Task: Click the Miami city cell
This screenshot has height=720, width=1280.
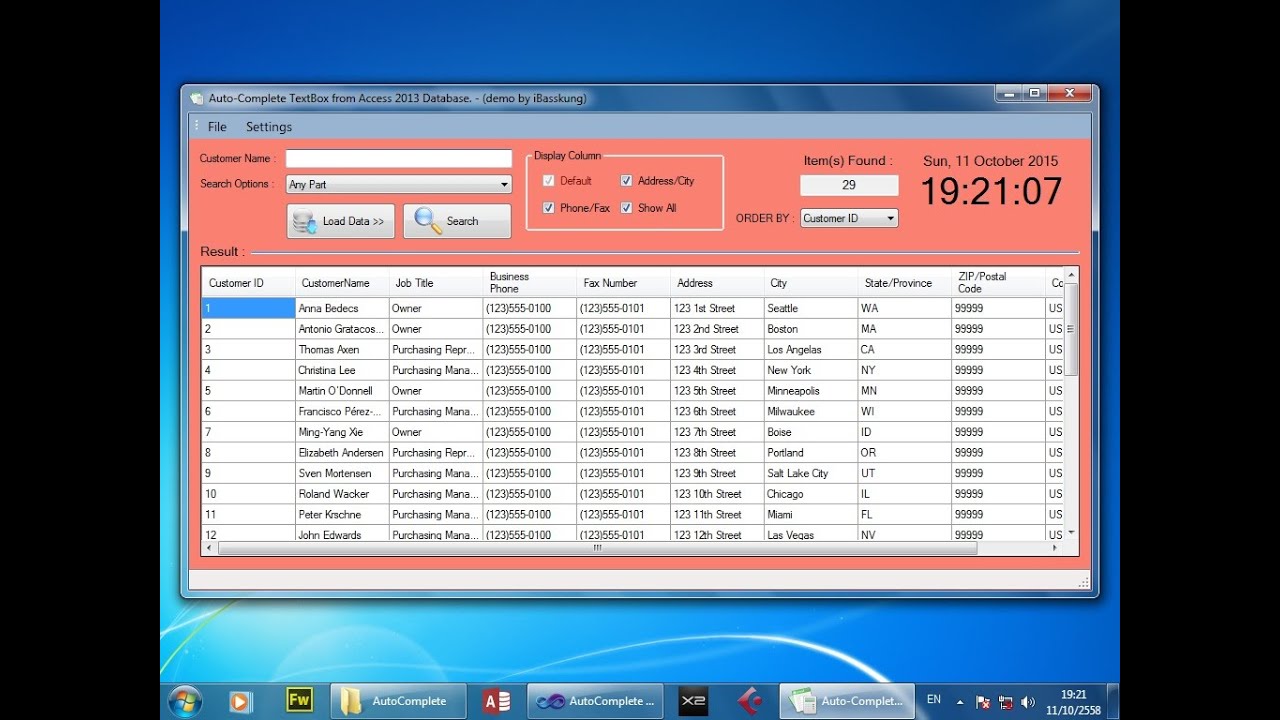Action: pos(811,514)
